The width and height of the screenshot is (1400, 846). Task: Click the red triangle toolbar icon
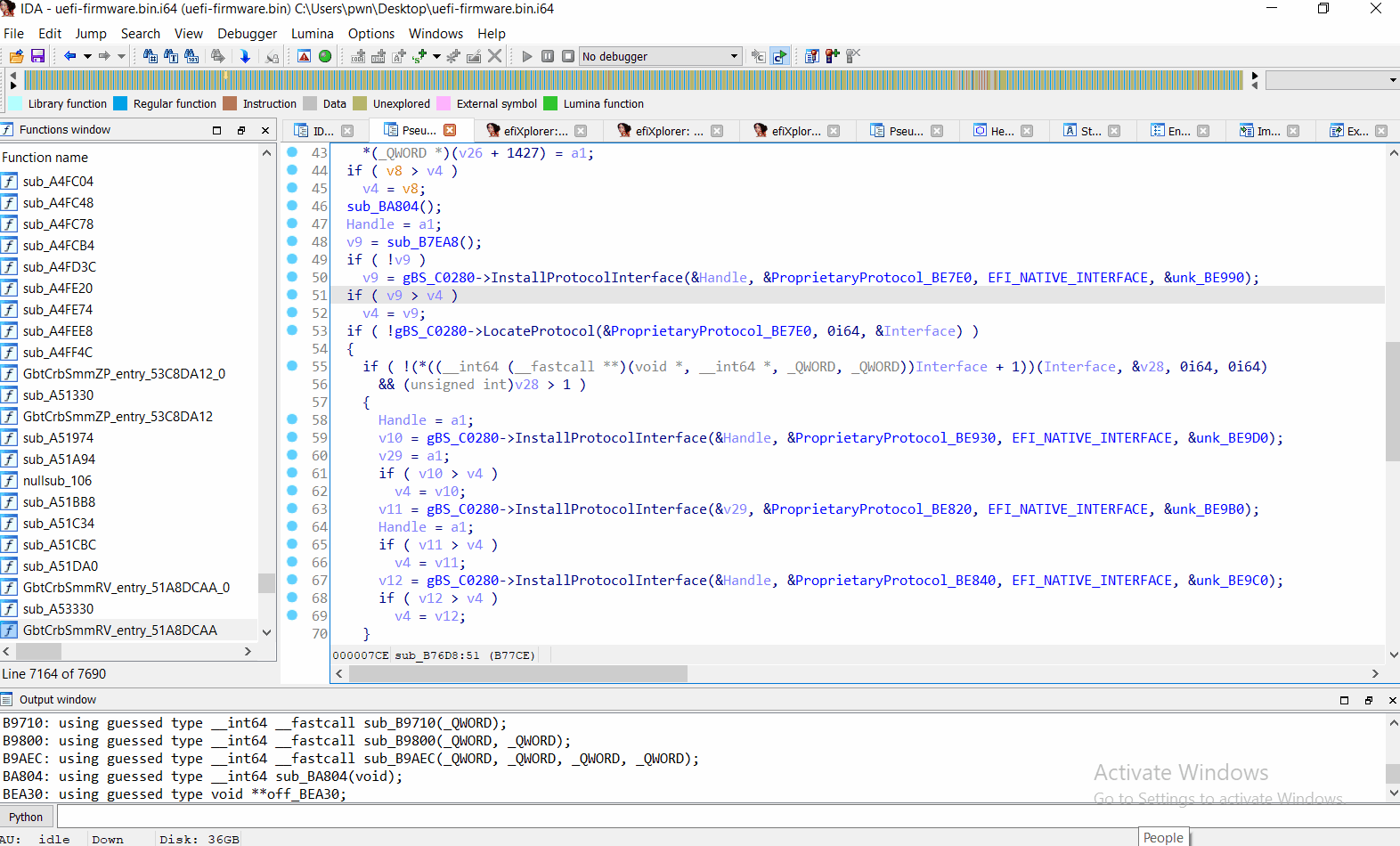coord(304,56)
